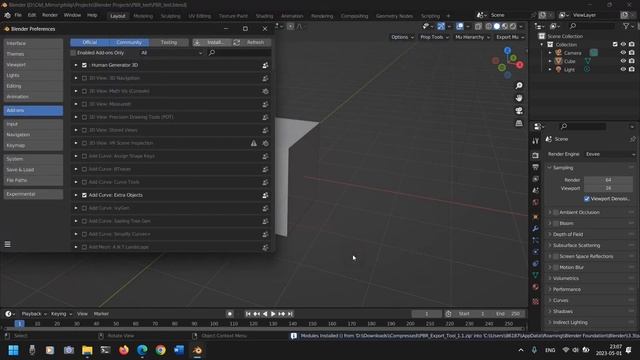Screen dimensions: 640x360
Task: Toggle auto keying record button
Action: 230,314
